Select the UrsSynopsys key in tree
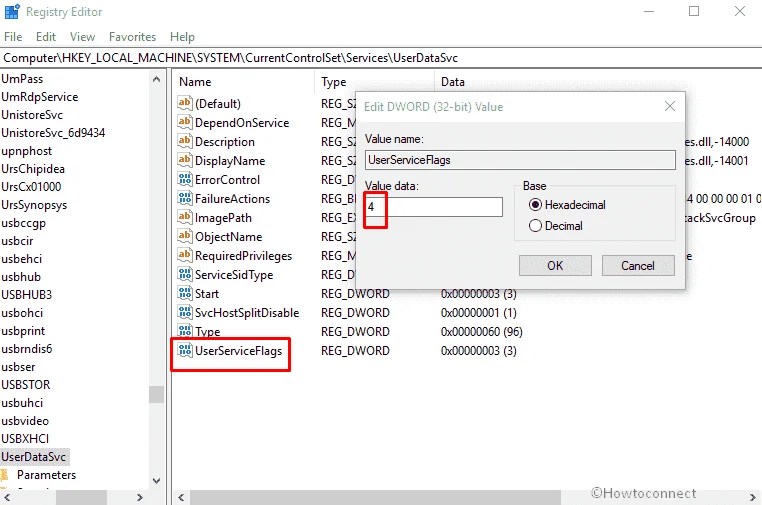 pos(34,205)
